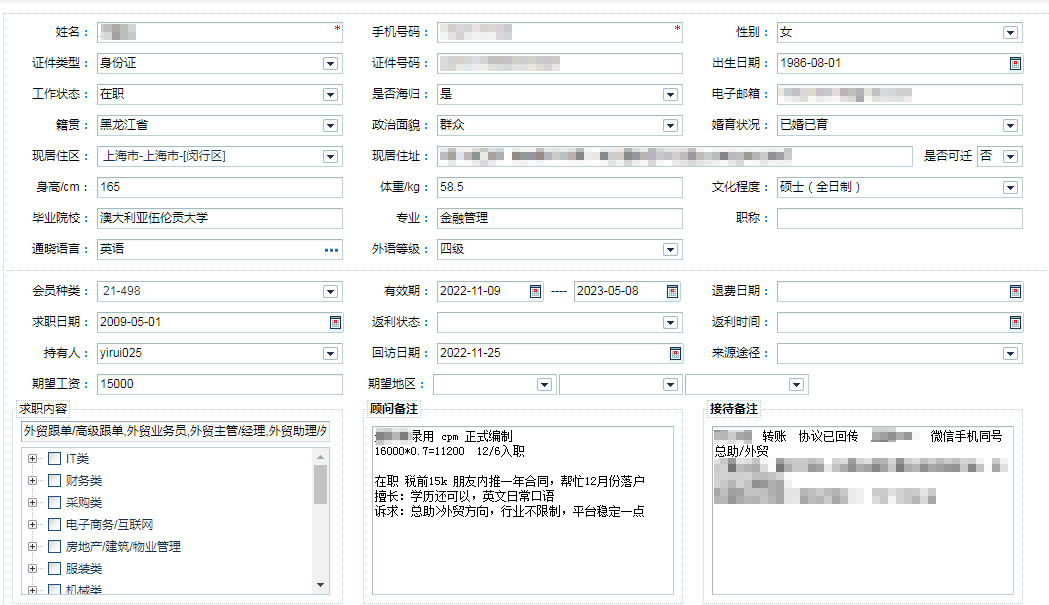1049x605 pixels.
Task: Click the 求职内容 summary text field
Action: pos(175,431)
